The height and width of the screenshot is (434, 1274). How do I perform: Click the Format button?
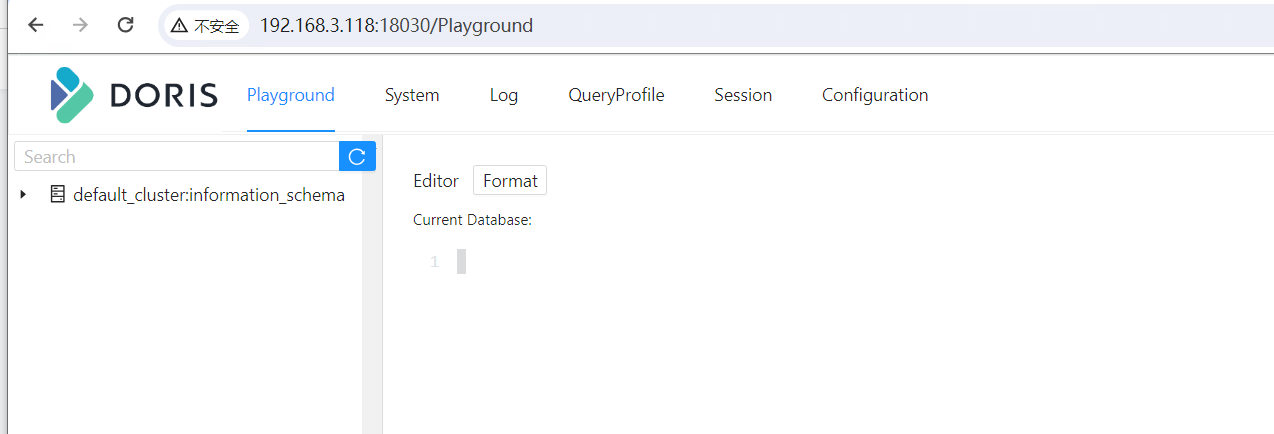tap(510, 181)
